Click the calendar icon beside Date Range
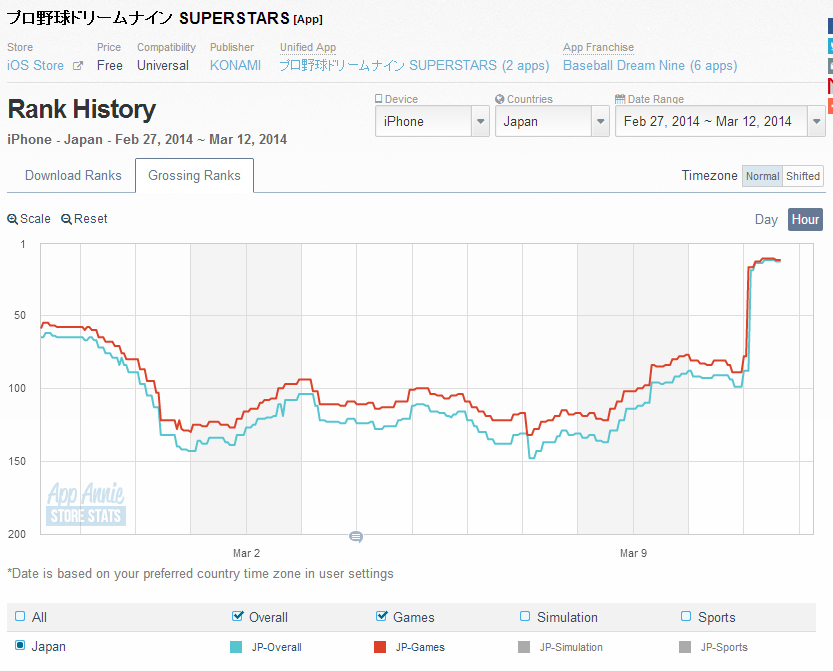 (x=620, y=100)
